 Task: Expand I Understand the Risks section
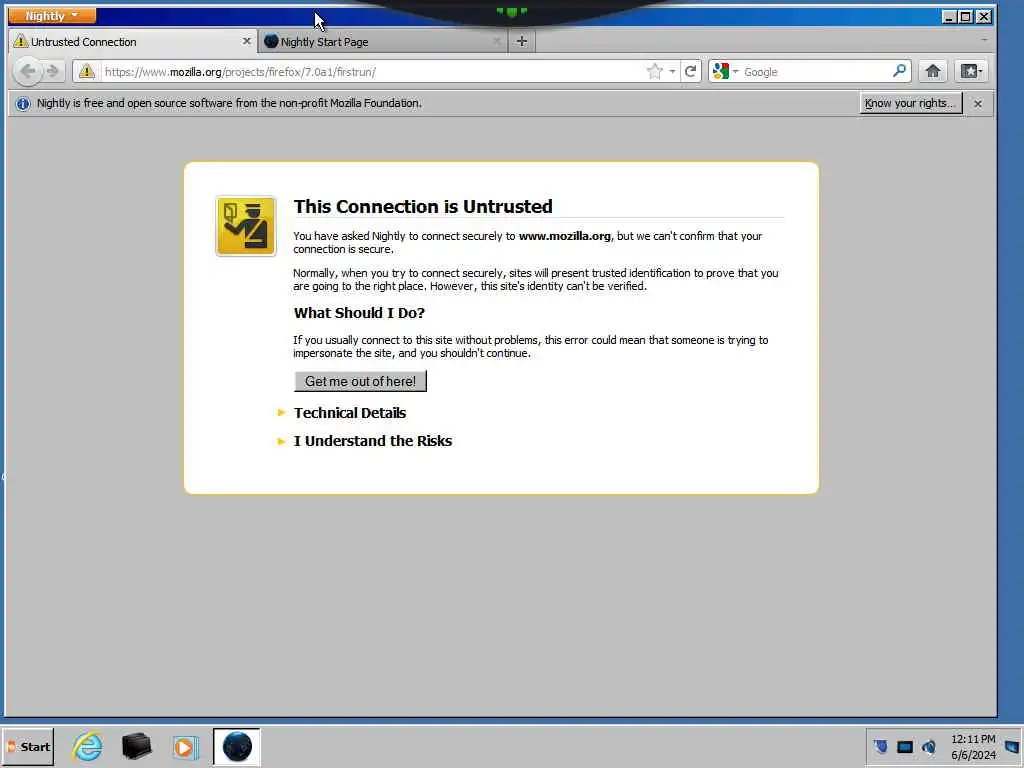(x=372, y=441)
